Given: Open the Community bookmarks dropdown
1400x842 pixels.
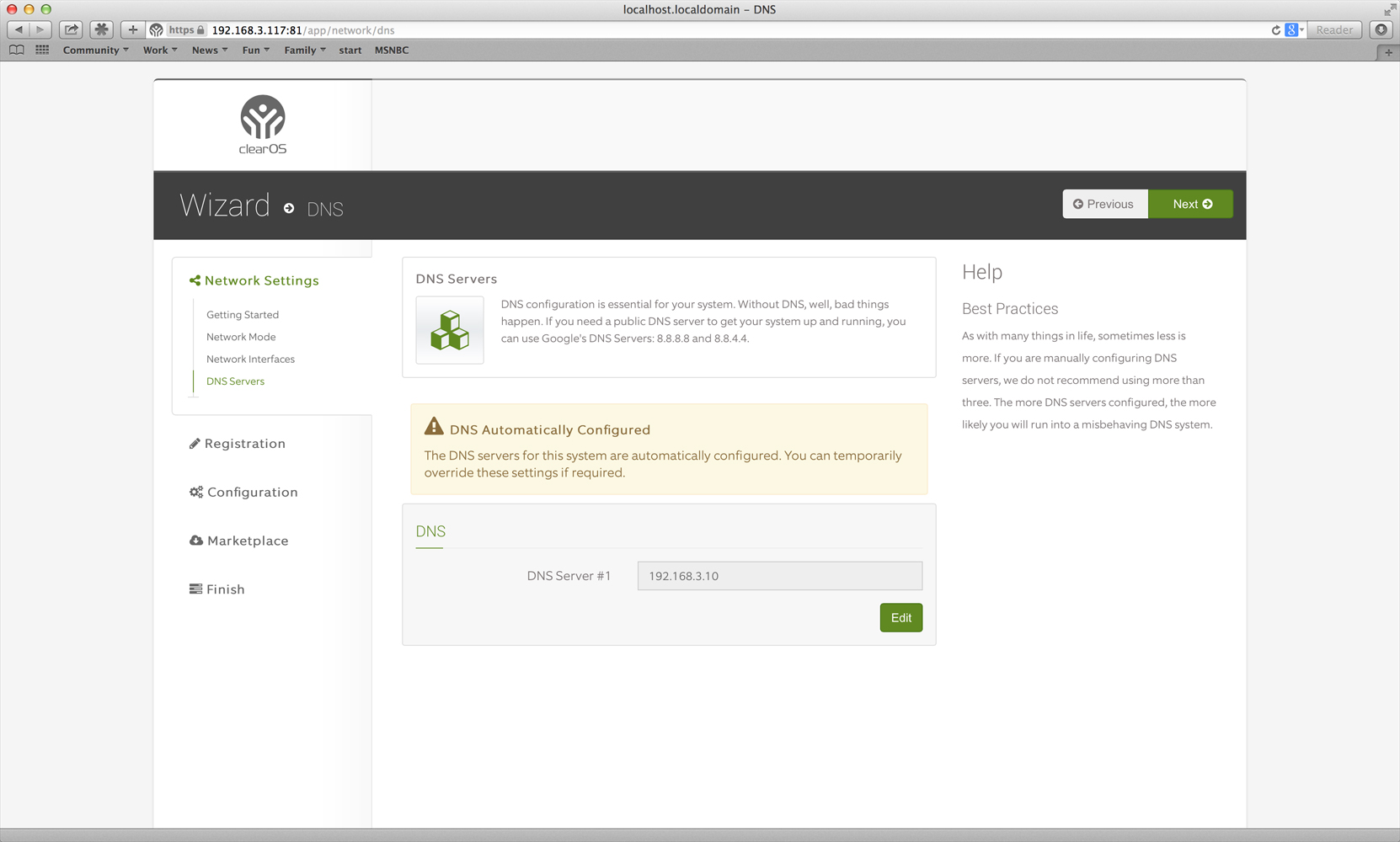Looking at the screenshot, I should tap(96, 51).
